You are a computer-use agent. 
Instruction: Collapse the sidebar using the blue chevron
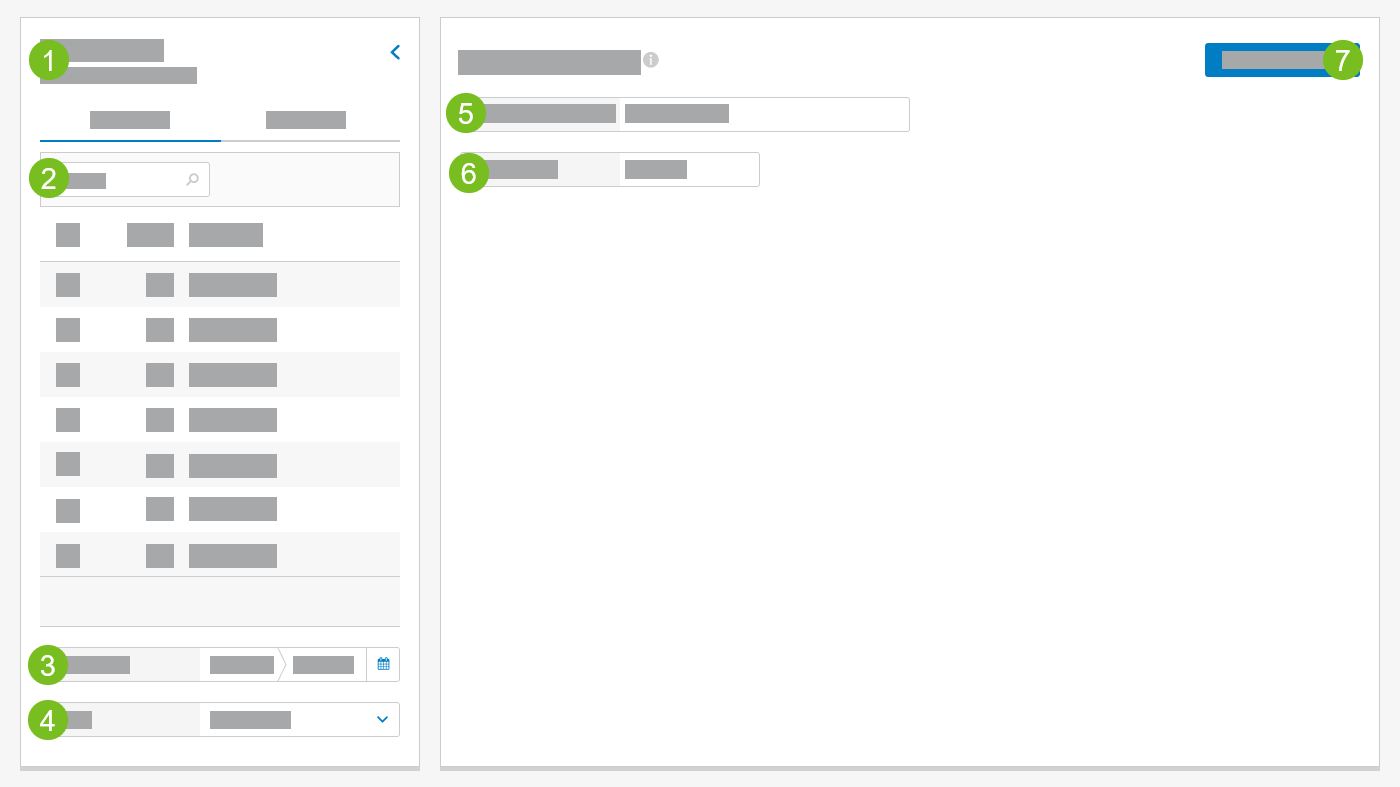coord(395,51)
